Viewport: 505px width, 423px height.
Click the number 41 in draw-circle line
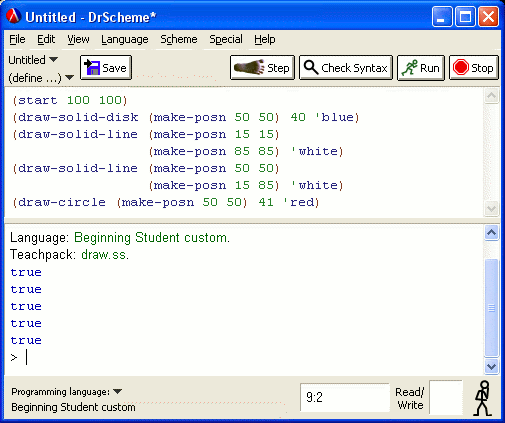pyautogui.click(x=266, y=202)
